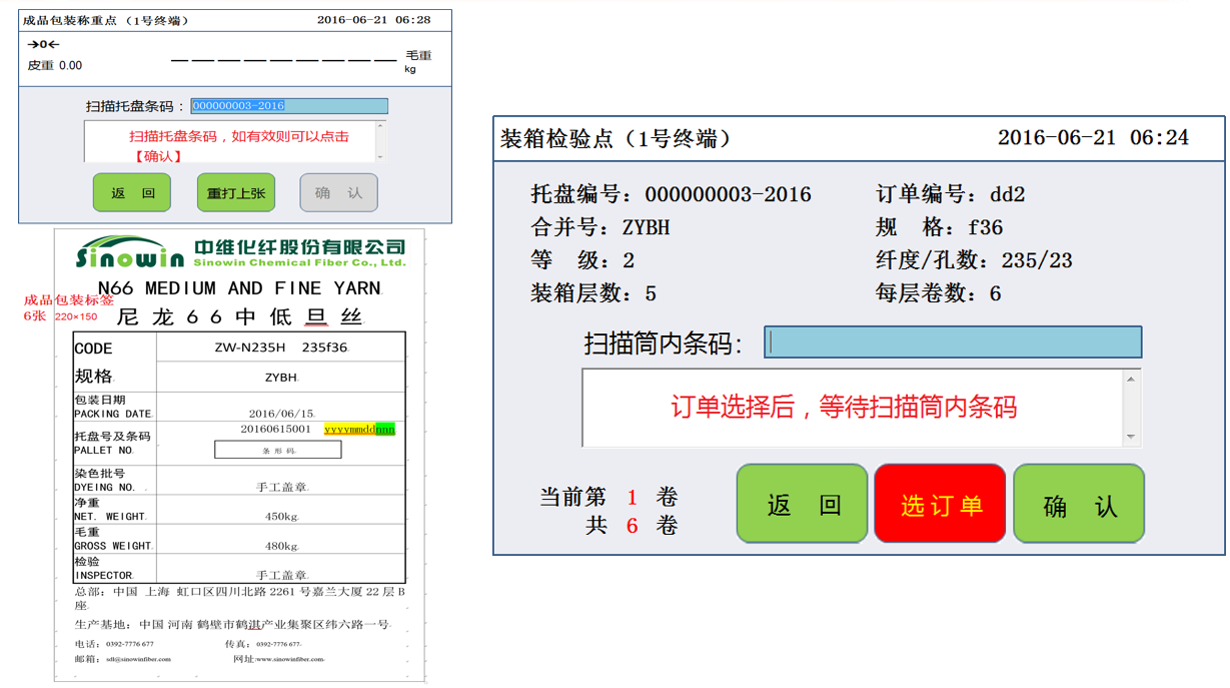Click the 共 6 卷 total counter

[x=631, y=525]
